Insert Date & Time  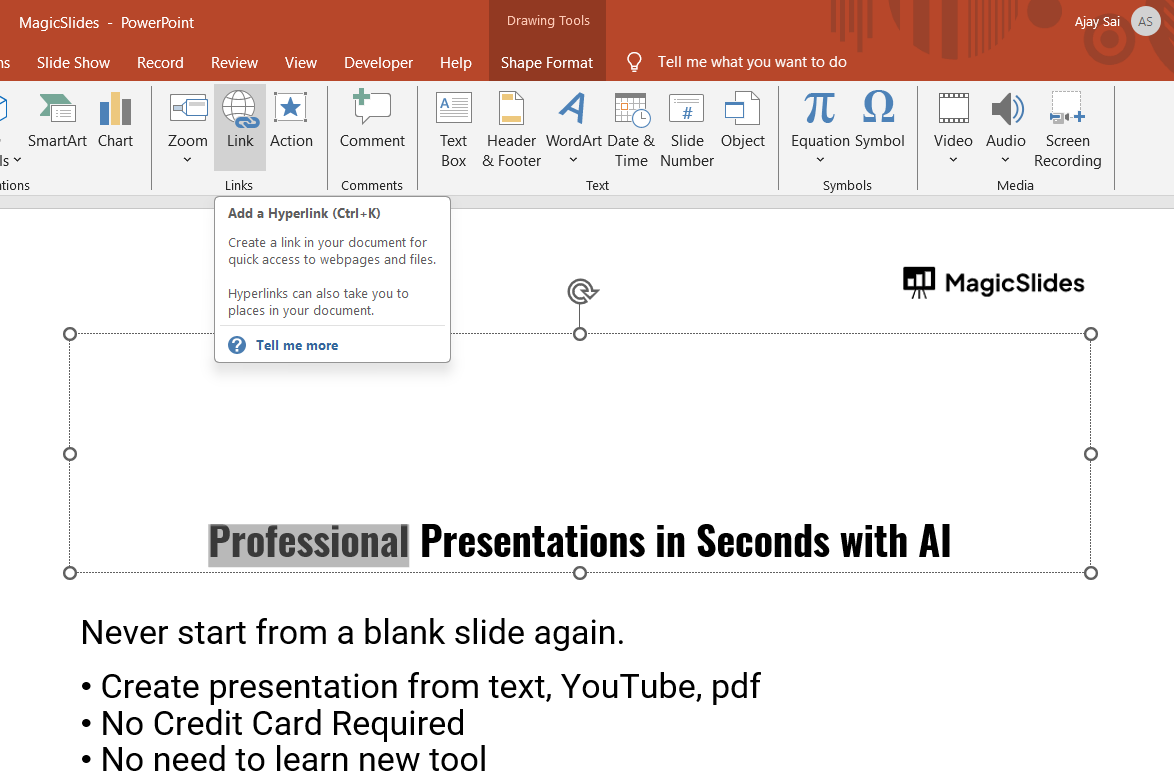631,130
